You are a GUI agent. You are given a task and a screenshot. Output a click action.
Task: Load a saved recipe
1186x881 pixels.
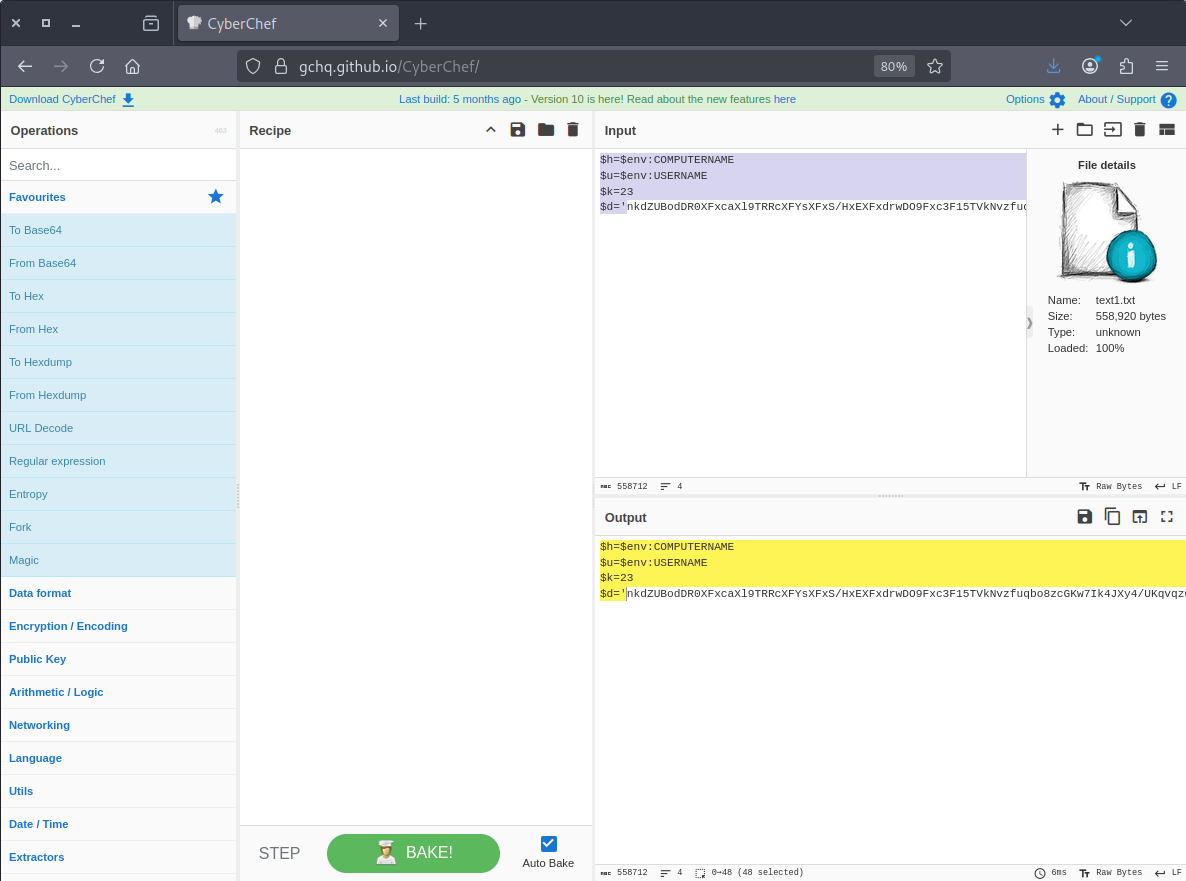click(545, 130)
